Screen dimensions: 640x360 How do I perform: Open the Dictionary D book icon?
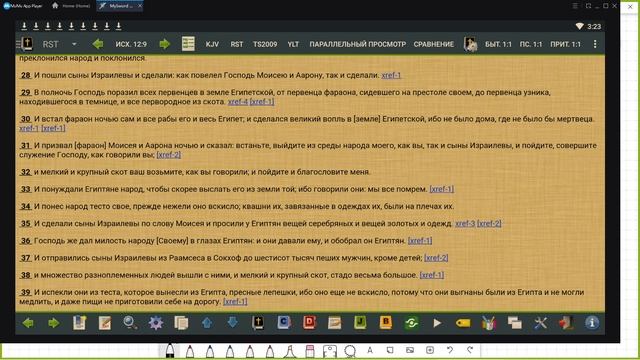(x=309, y=322)
